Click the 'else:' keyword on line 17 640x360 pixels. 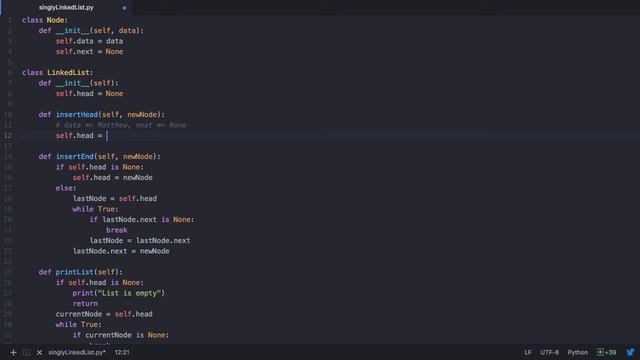[x=66, y=188]
